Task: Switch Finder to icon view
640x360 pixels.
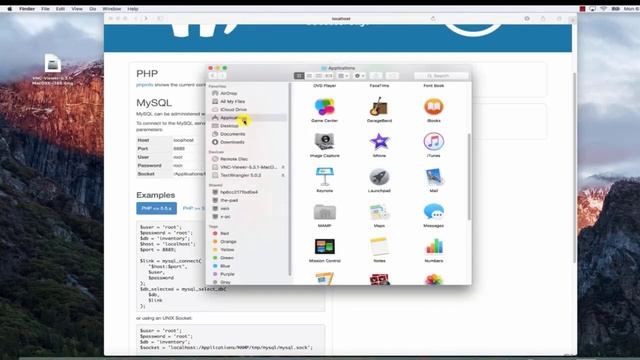Action: [299, 76]
